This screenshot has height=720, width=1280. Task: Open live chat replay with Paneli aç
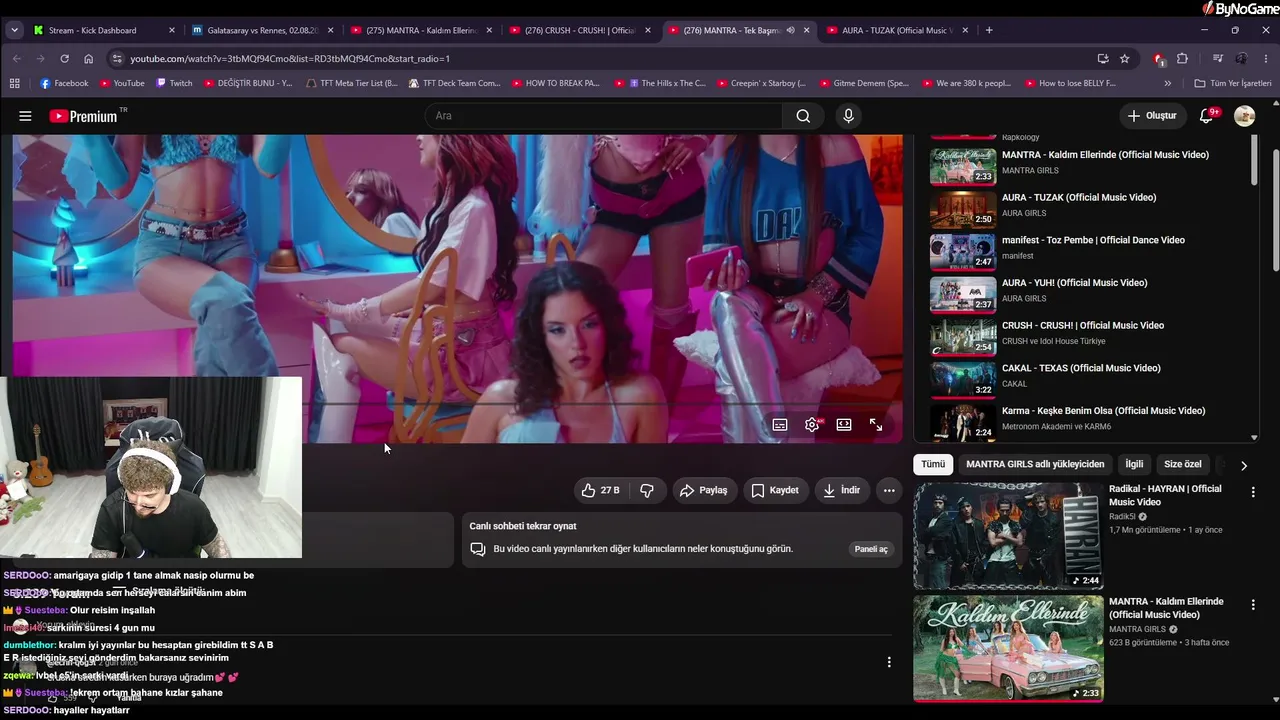[x=871, y=549]
